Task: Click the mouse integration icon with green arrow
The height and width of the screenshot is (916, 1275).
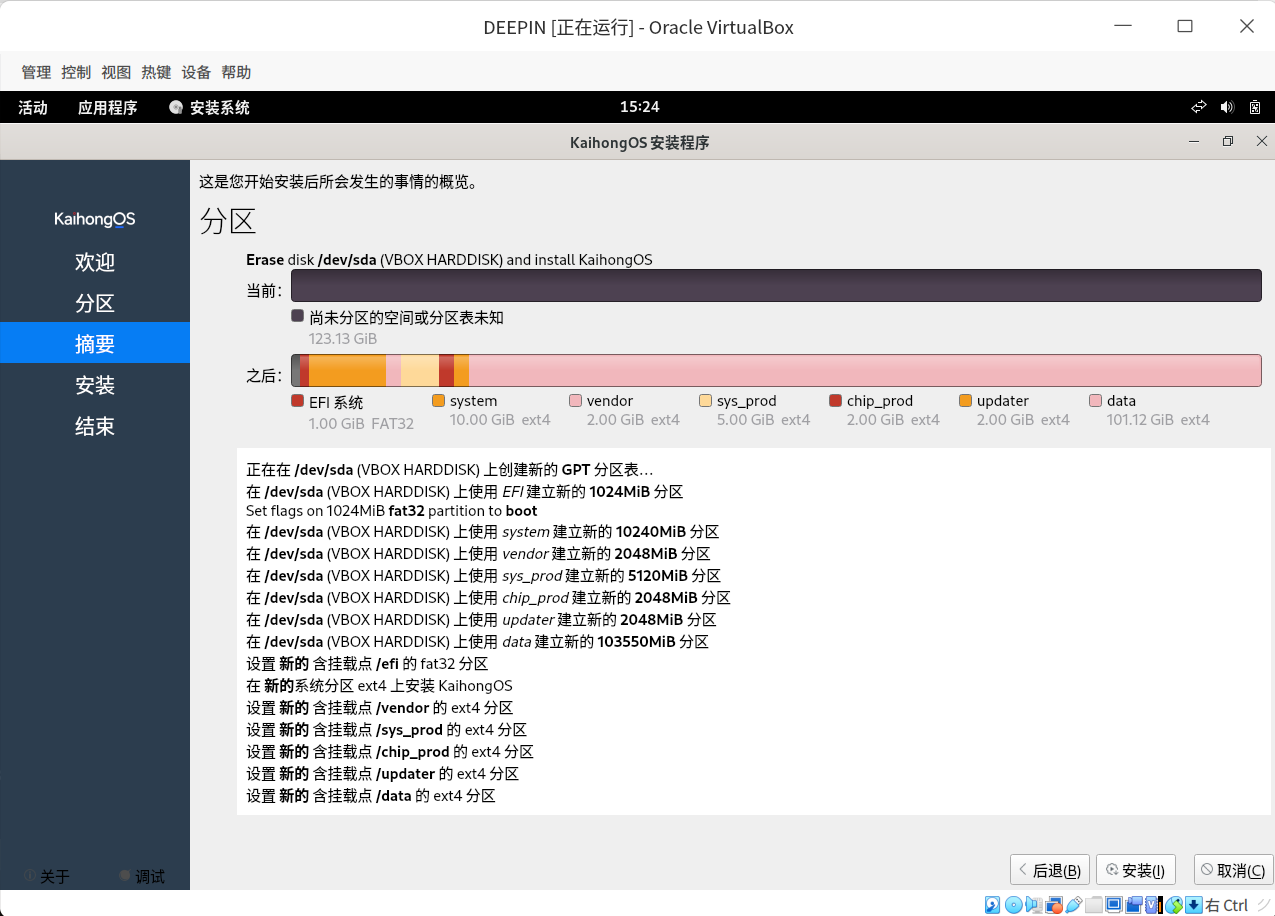Action: [1174, 905]
